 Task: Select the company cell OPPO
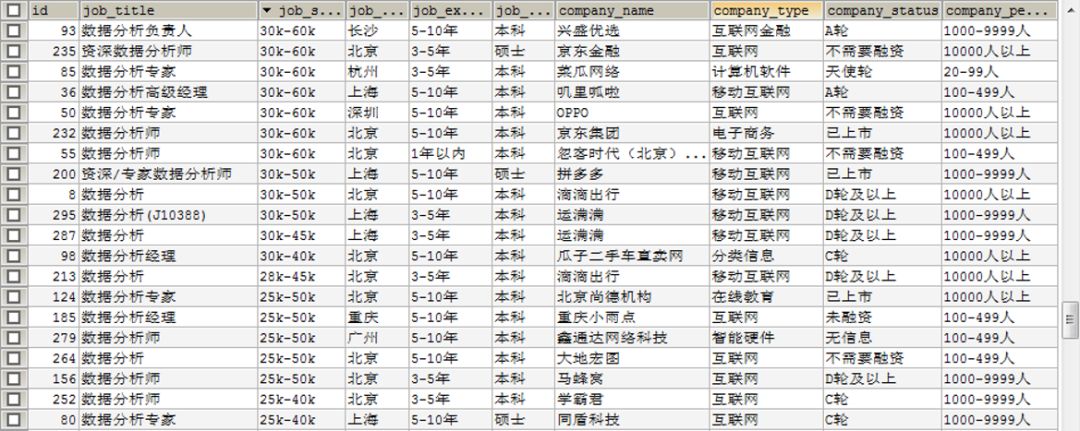coord(632,113)
